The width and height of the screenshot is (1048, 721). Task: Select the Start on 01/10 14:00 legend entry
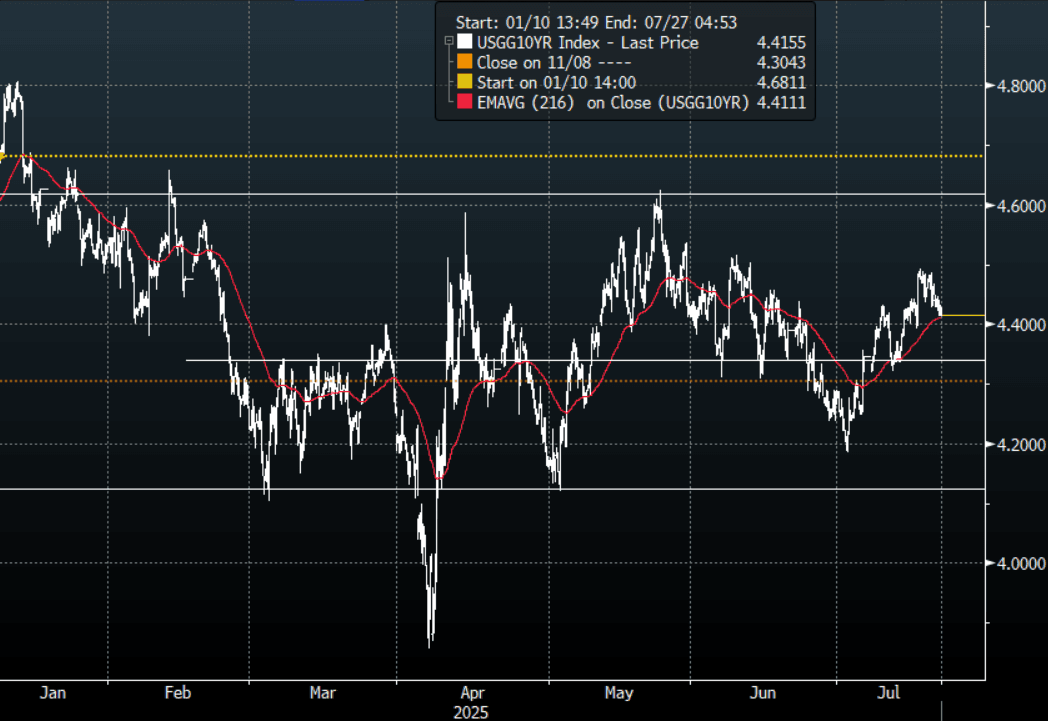[x=570, y=83]
